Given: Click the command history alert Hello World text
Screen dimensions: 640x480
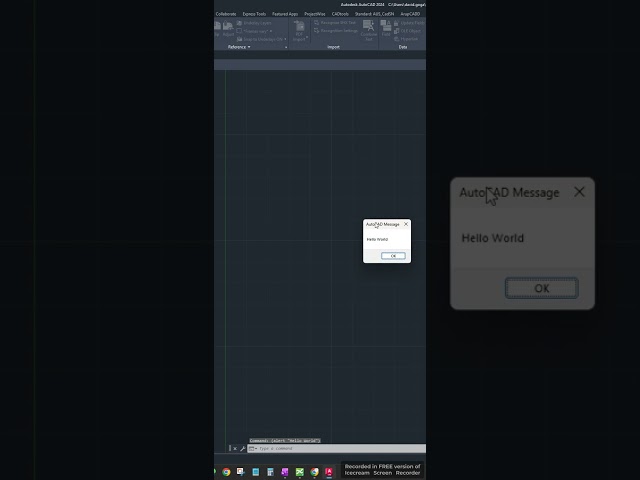Looking at the screenshot, I should point(285,440).
